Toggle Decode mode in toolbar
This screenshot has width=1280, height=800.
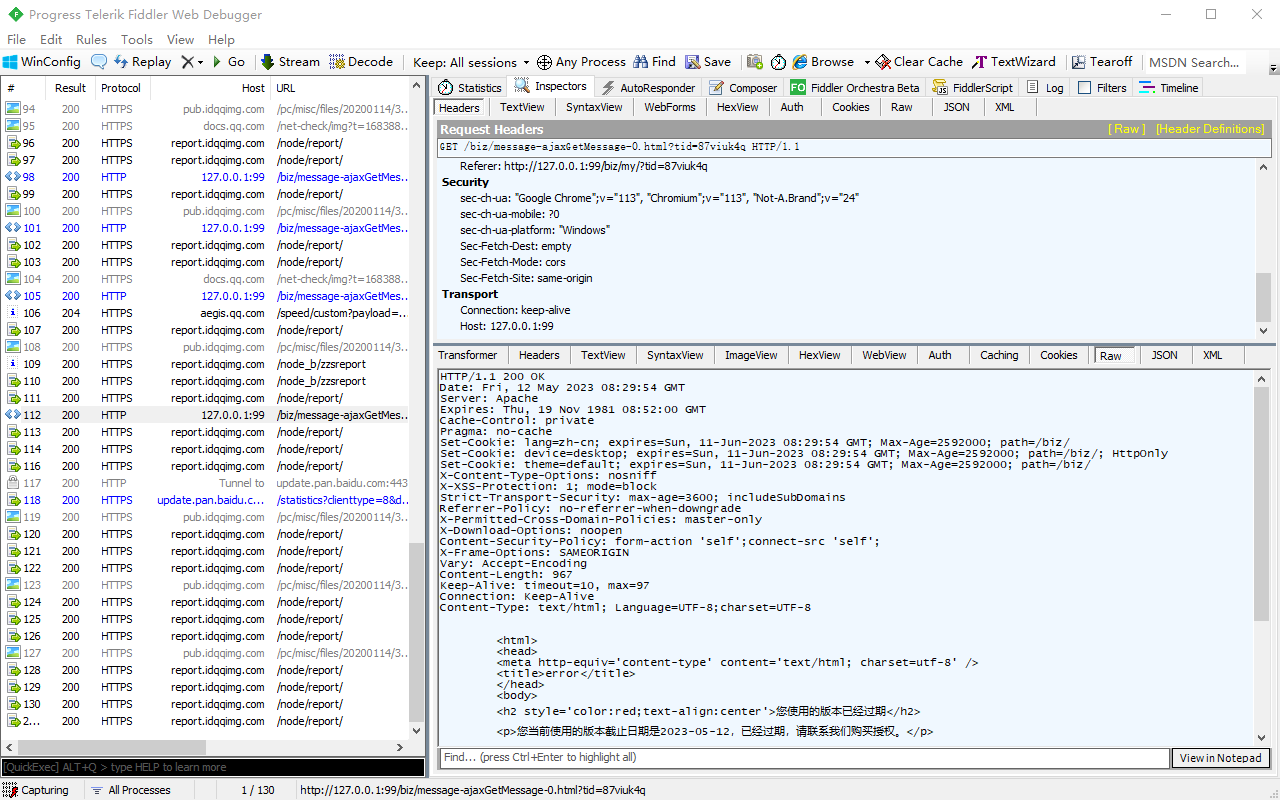[361, 62]
